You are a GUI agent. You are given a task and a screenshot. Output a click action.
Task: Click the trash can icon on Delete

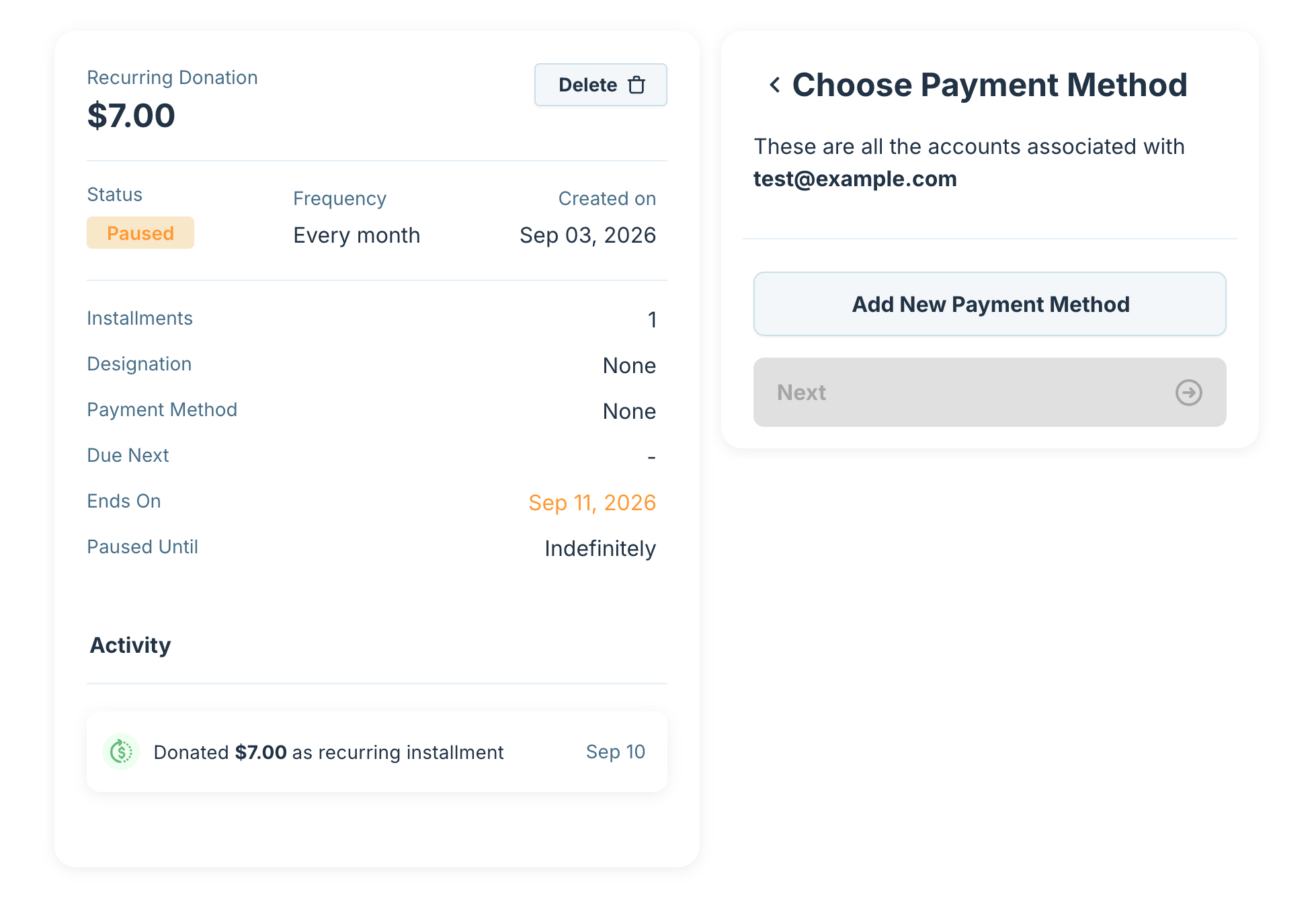(x=636, y=85)
